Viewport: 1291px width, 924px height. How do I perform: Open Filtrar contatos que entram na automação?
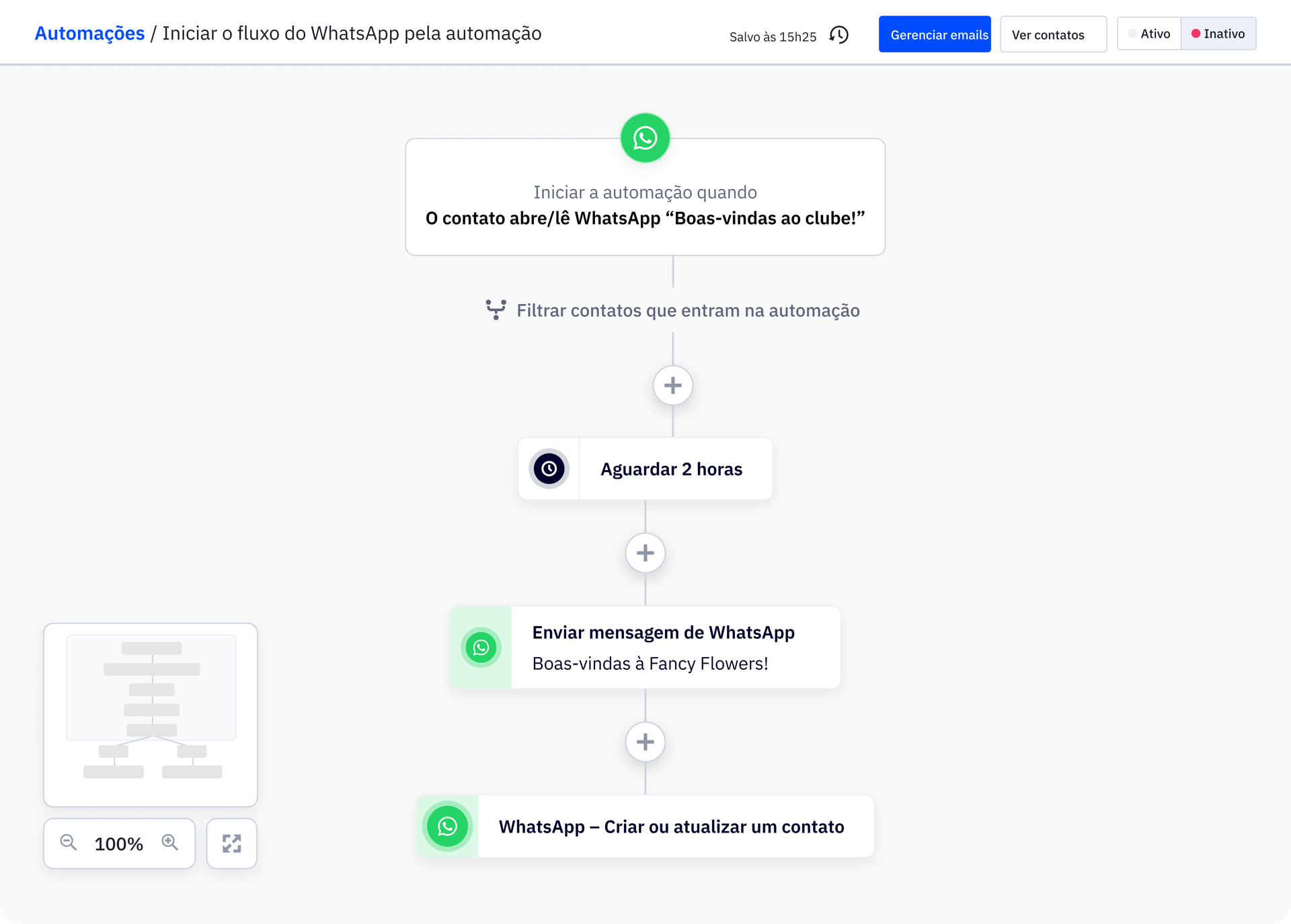tap(687, 311)
